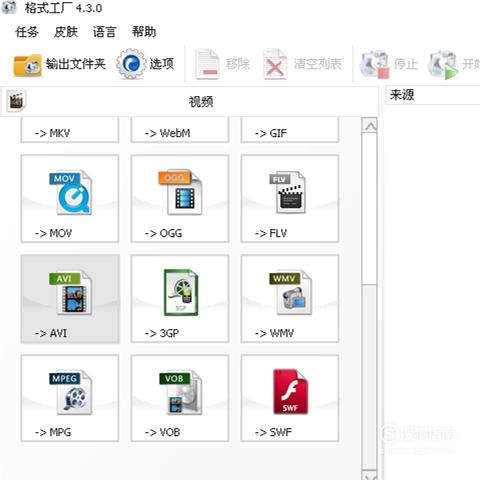Select the OGG film format icon
The width and height of the screenshot is (480, 480).
tap(180, 193)
